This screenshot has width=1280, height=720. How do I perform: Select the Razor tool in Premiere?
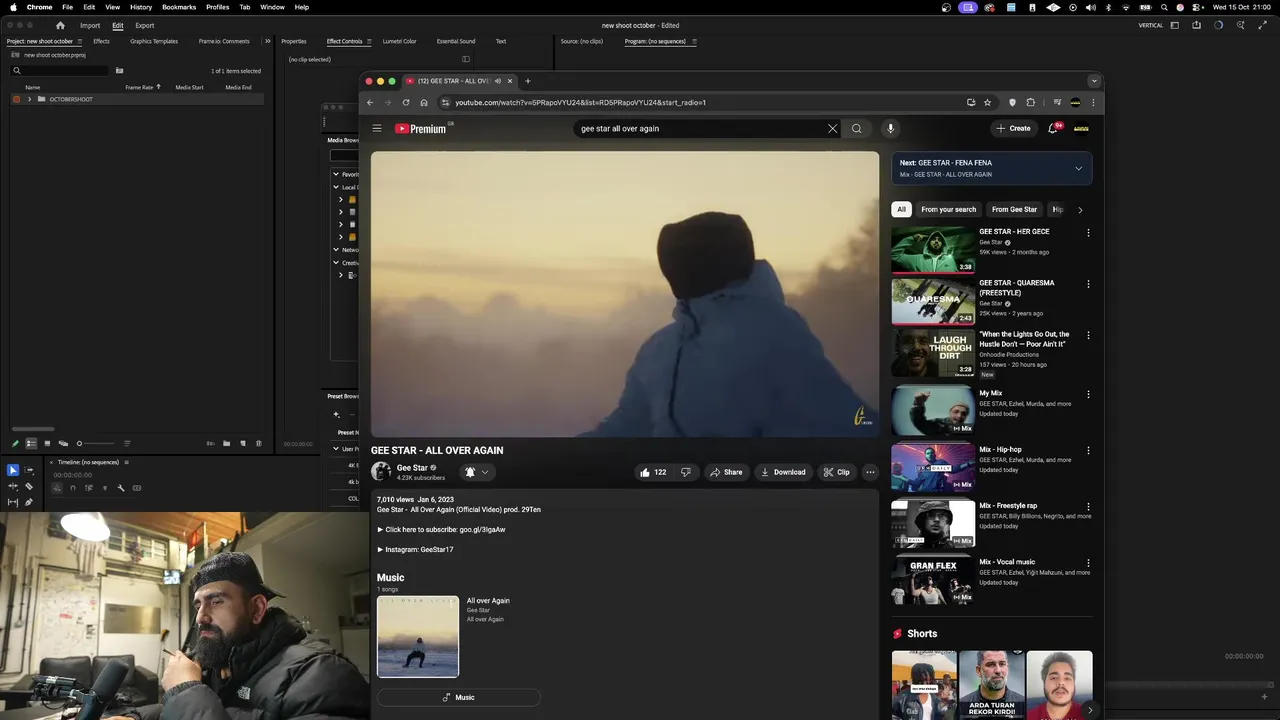click(29, 486)
